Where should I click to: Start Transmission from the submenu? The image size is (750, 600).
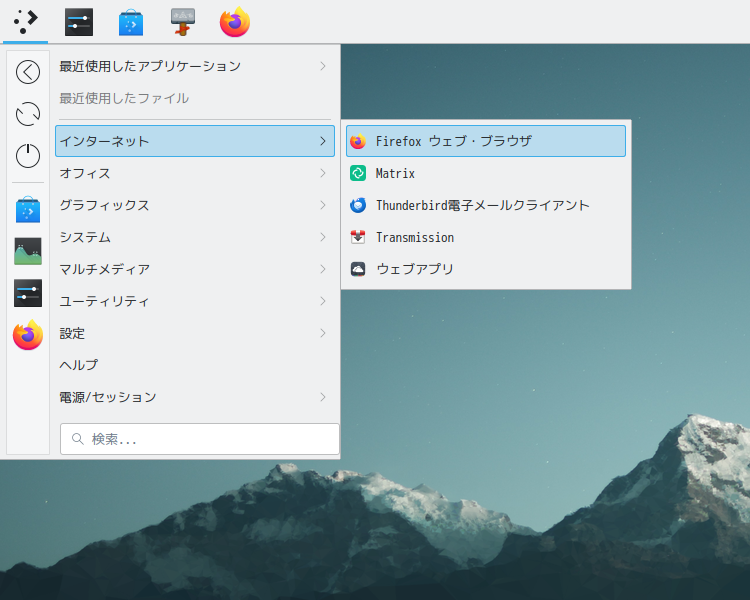coord(485,237)
